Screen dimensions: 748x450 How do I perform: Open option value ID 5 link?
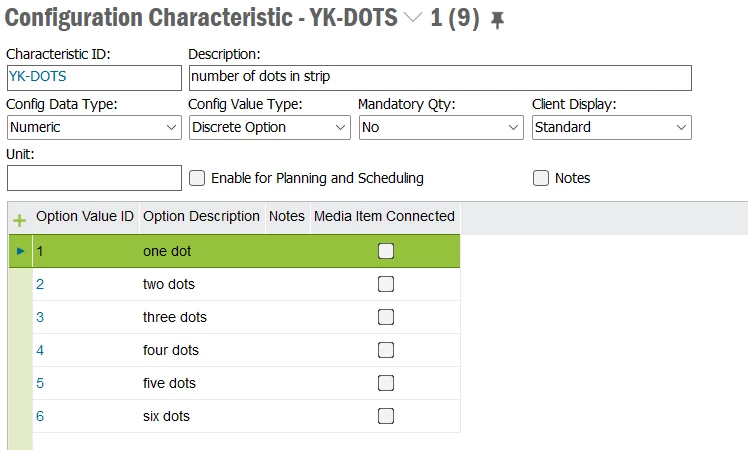[x=40, y=383]
